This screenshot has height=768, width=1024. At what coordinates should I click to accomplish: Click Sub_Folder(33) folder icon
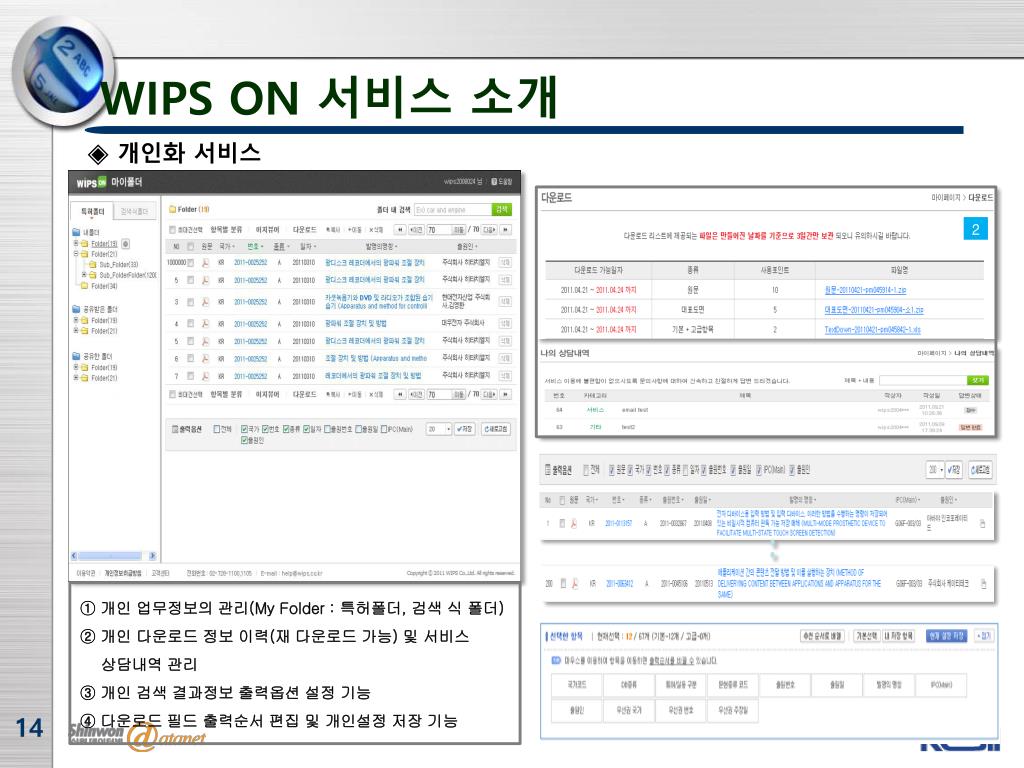tap(92, 264)
